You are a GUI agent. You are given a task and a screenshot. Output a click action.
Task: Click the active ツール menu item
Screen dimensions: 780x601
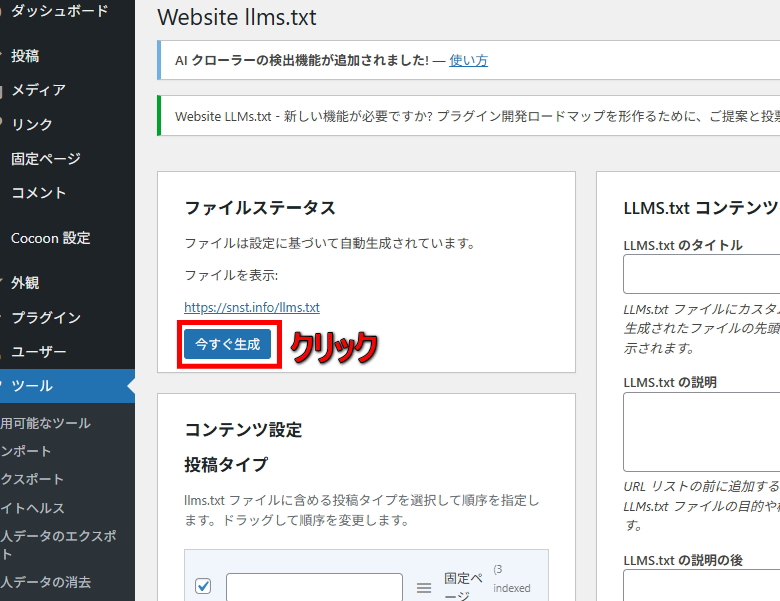pos(32,386)
